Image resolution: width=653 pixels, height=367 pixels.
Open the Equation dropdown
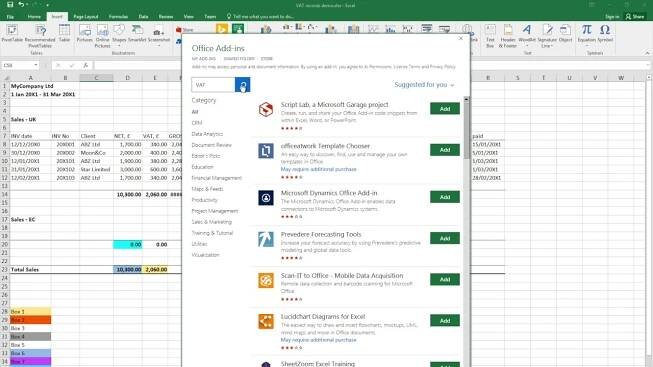click(x=586, y=35)
